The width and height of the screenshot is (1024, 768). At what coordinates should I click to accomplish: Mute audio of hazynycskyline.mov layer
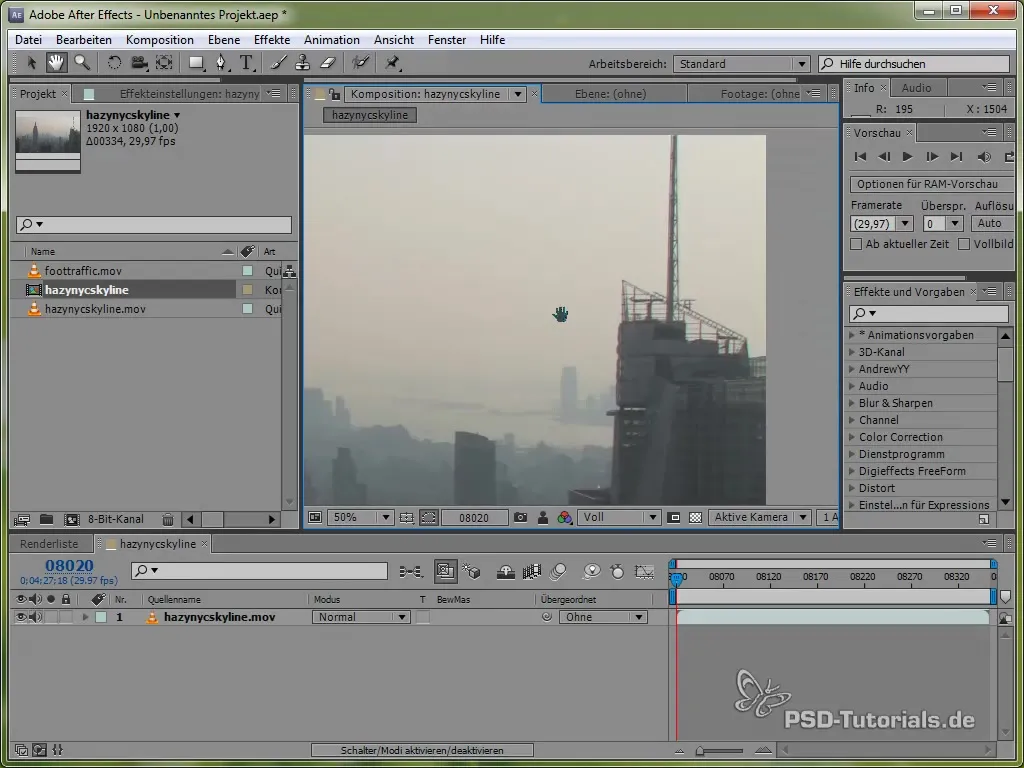click(x=35, y=617)
